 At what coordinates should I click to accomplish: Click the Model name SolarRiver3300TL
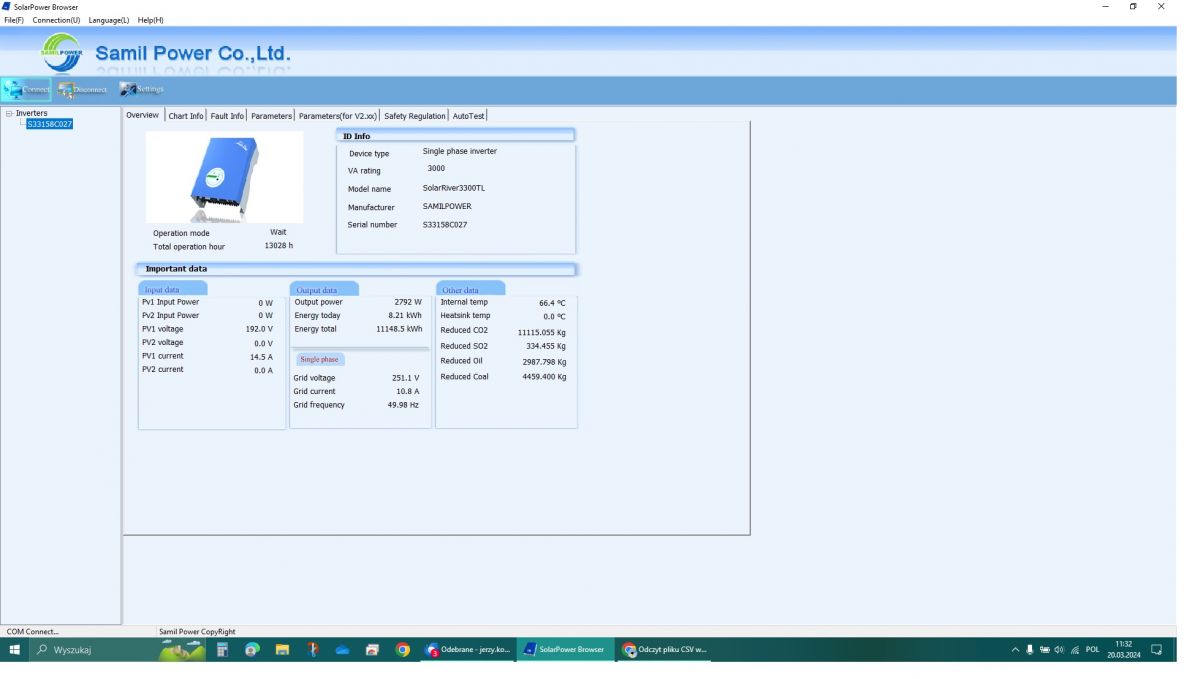coord(454,188)
